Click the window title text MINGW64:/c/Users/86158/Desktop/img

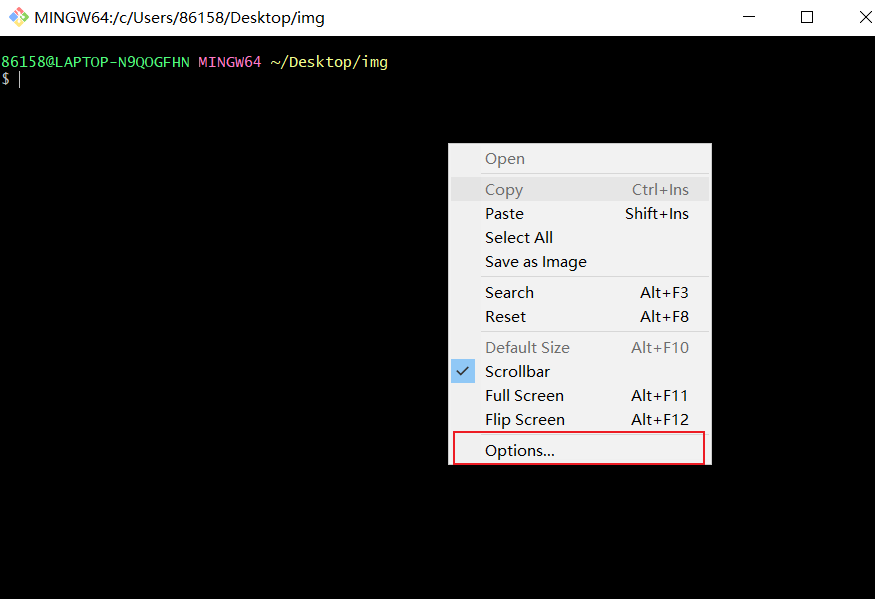(179, 18)
